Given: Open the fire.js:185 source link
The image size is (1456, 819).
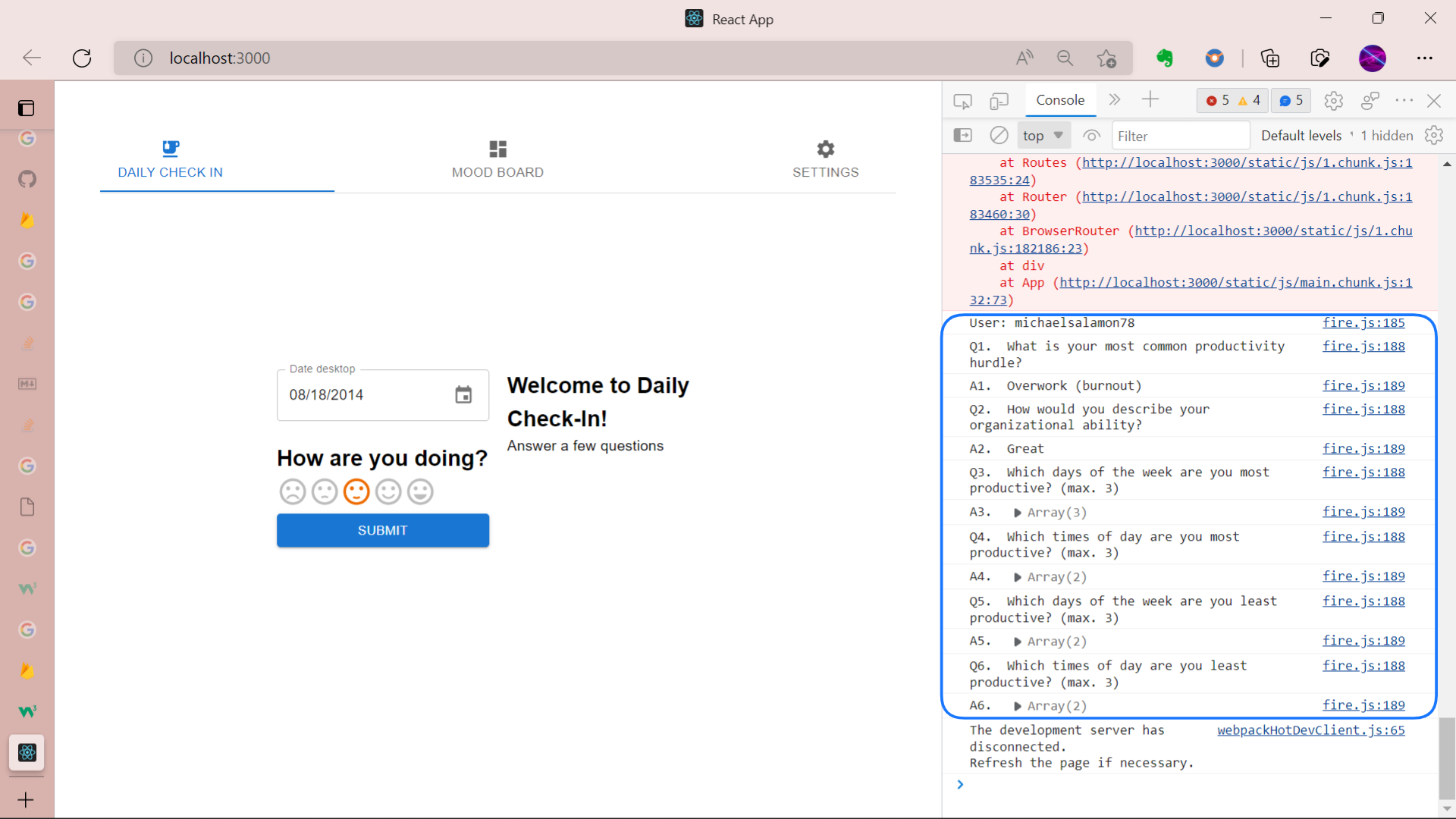Looking at the screenshot, I should tap(1363, 322).
